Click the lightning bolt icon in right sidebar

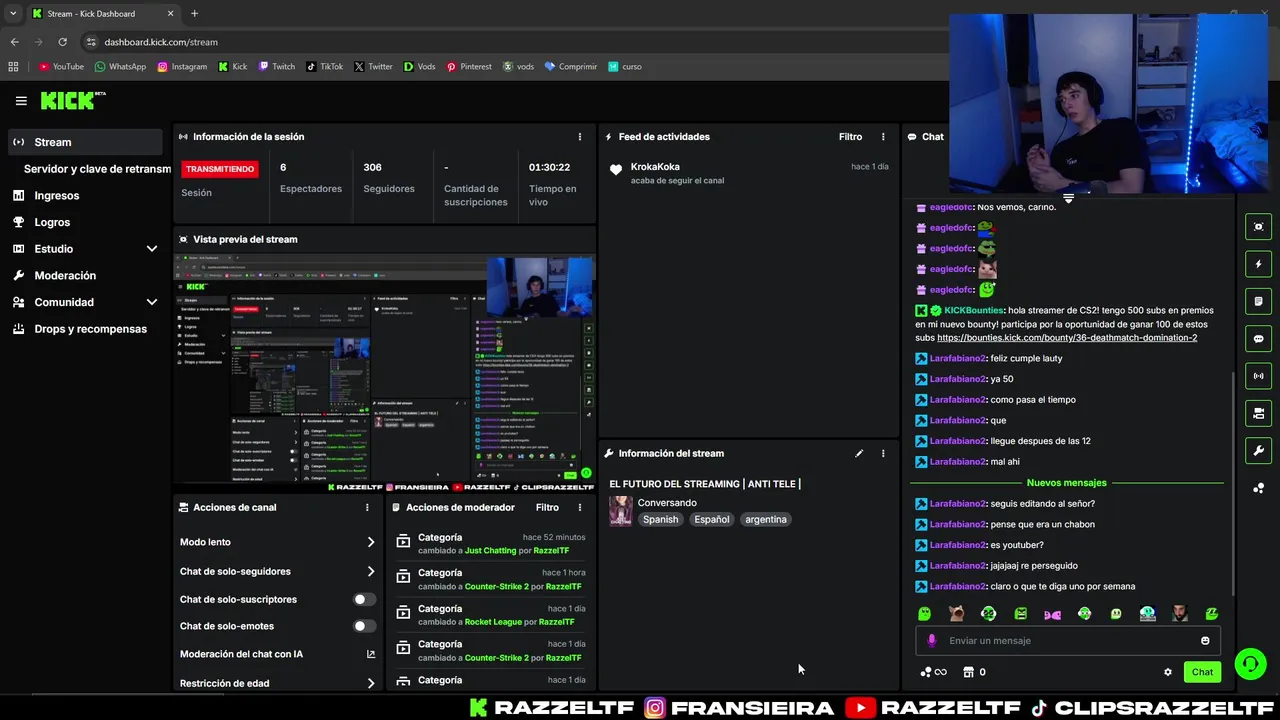click(1259, 264)
